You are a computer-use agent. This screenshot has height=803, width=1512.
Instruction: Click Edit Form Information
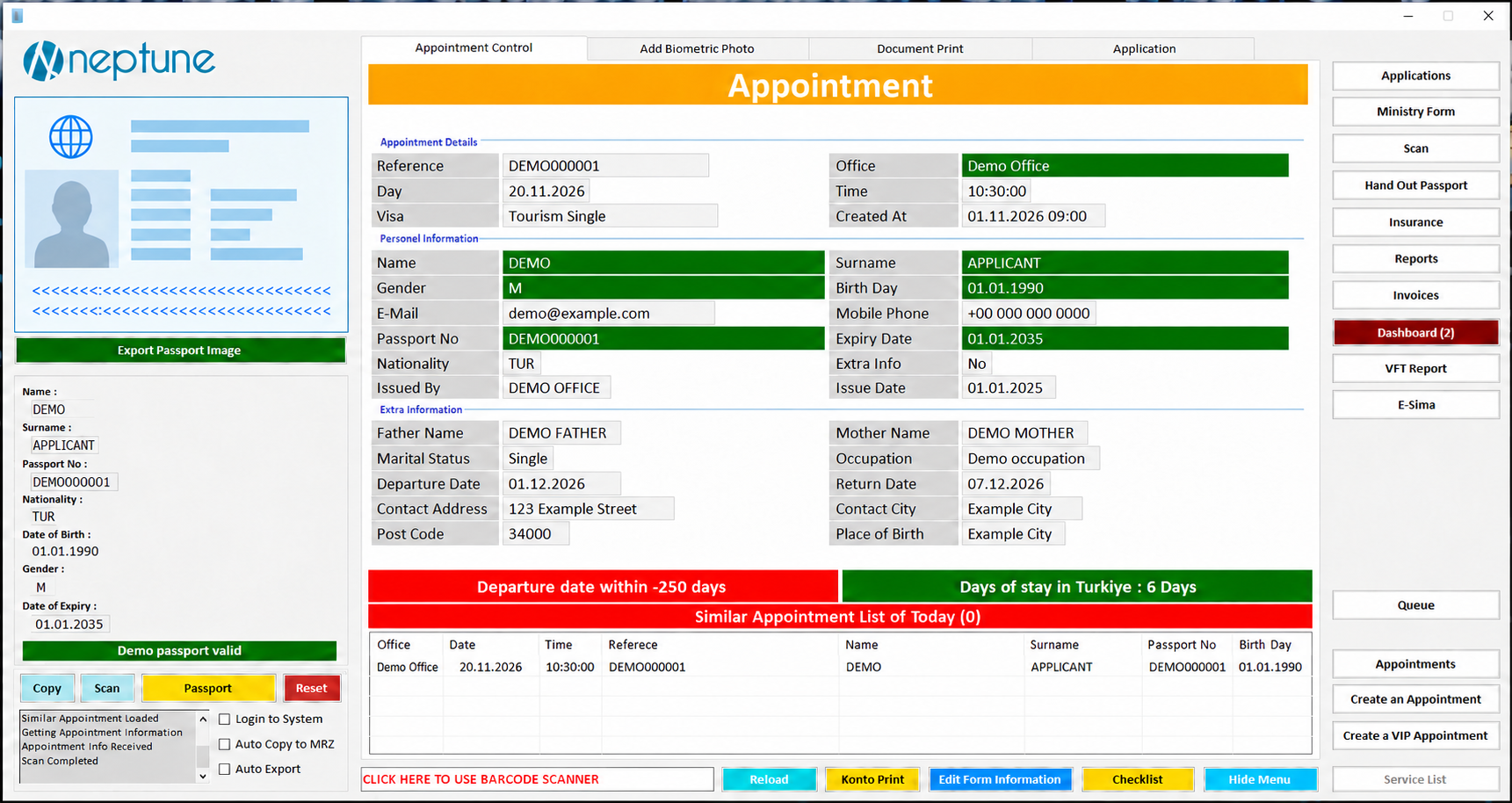(x=1000, y=779)
